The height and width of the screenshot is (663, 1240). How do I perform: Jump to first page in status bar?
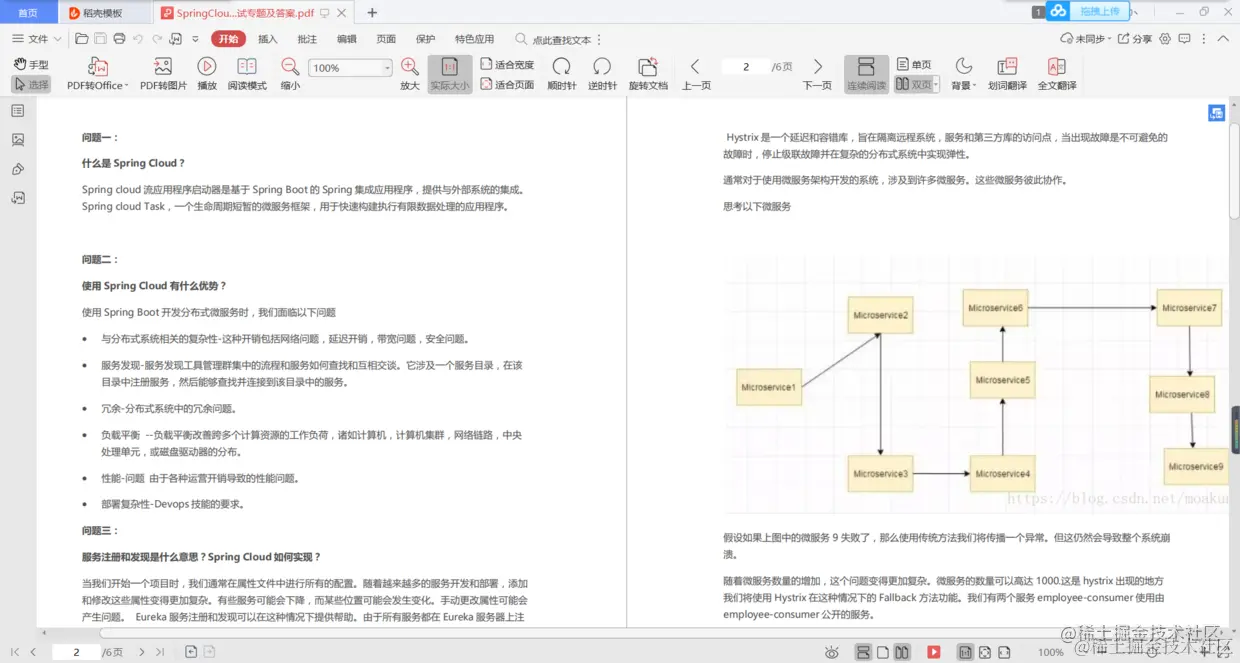click(15, 652)
